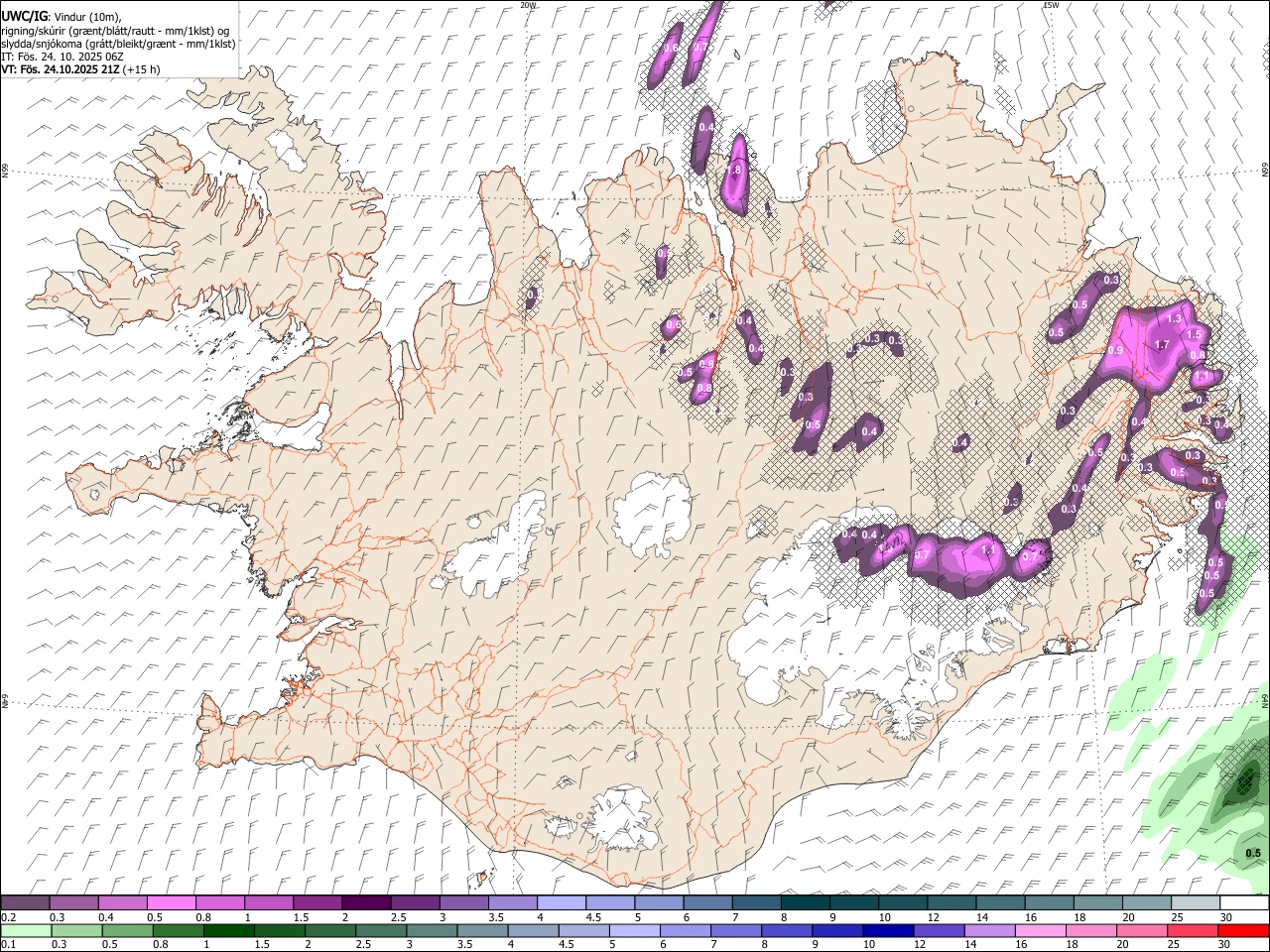Click the 'Vindur (10m)' header text
The image size is (1270, 952).
pyautogui.click(x=86, y=17)
